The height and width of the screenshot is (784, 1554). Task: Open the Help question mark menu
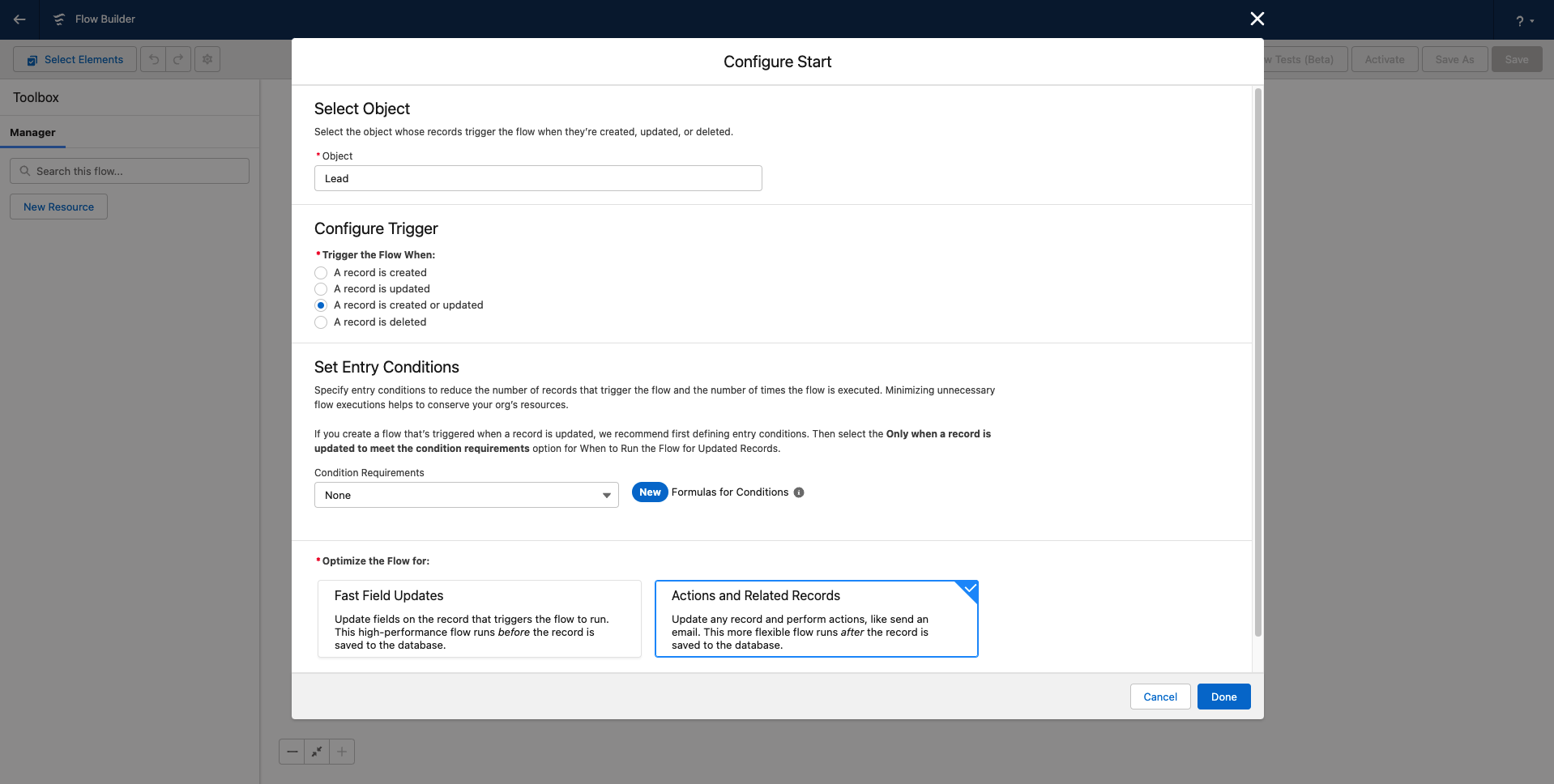[x=1519, y=19]
